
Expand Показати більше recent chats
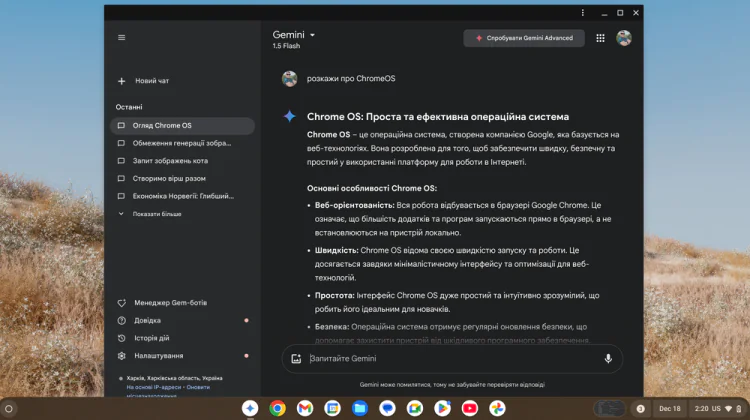151,214
